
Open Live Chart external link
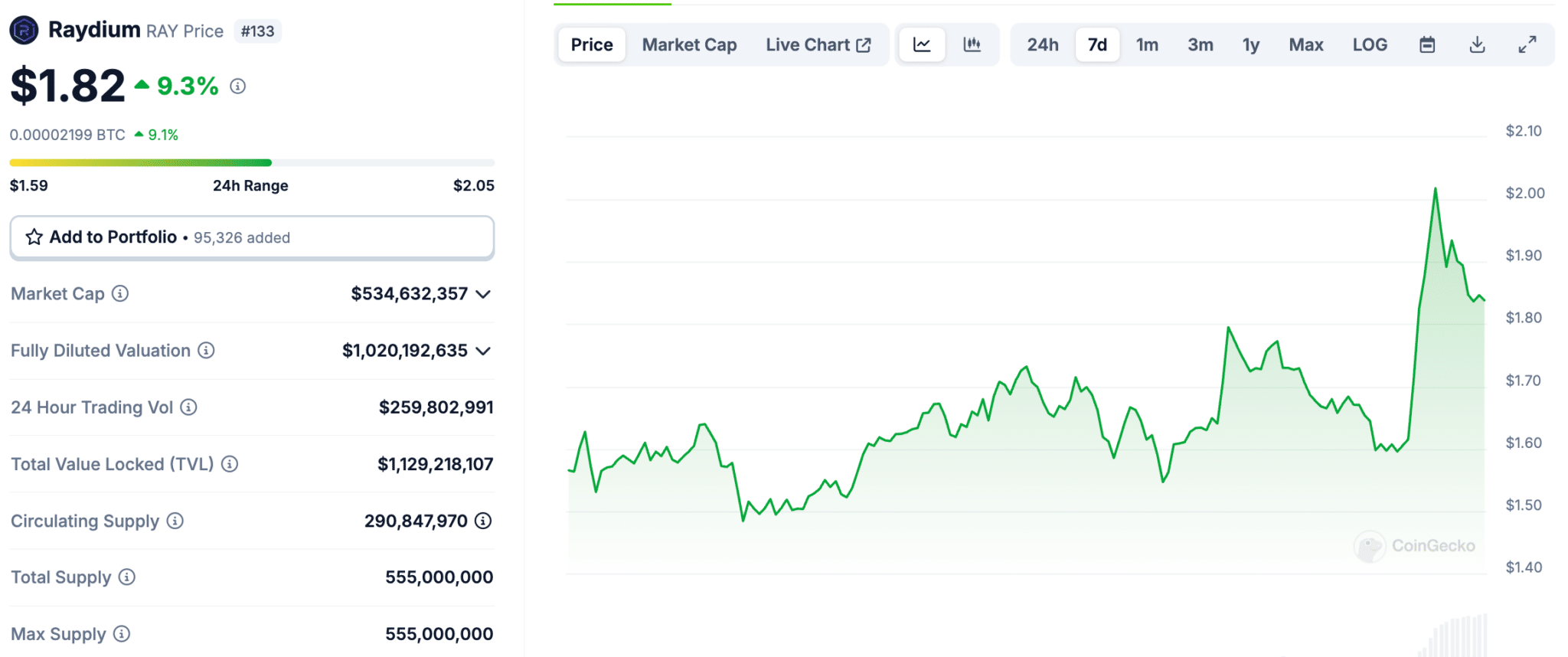(818, 44)
